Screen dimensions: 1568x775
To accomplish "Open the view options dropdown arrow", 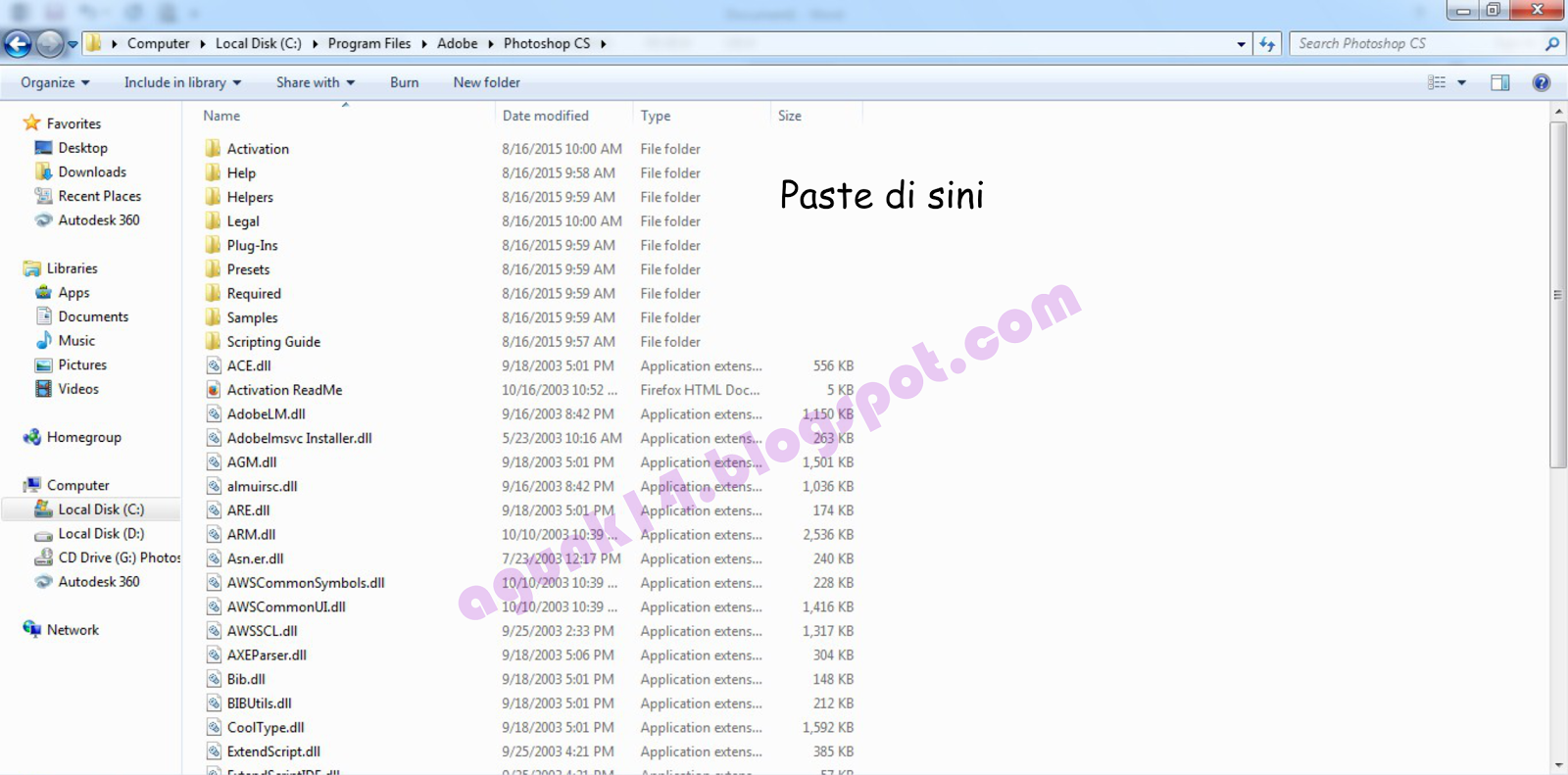I will pos(1461,82).
